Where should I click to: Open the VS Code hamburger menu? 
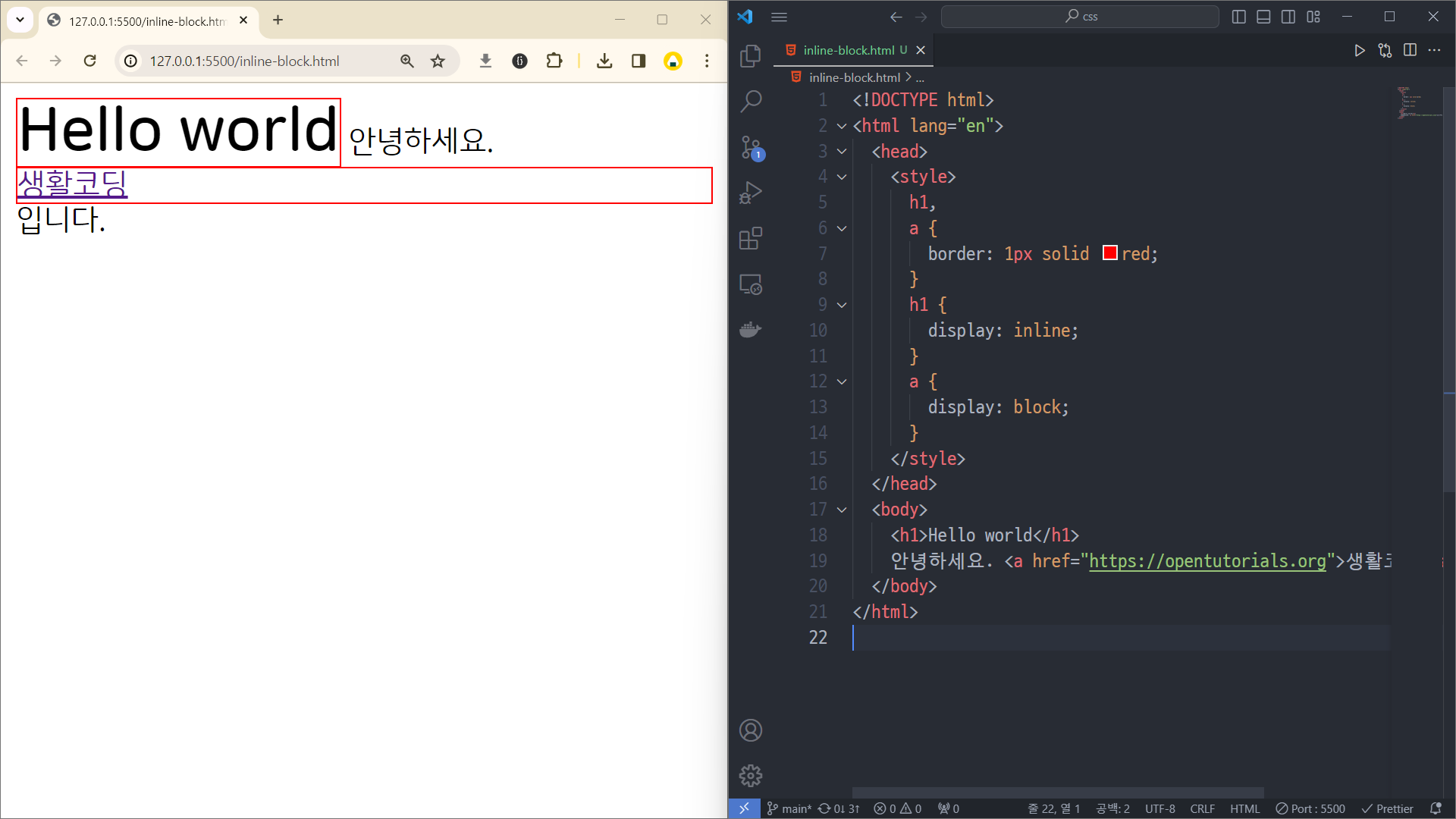[x=779, y=17]
